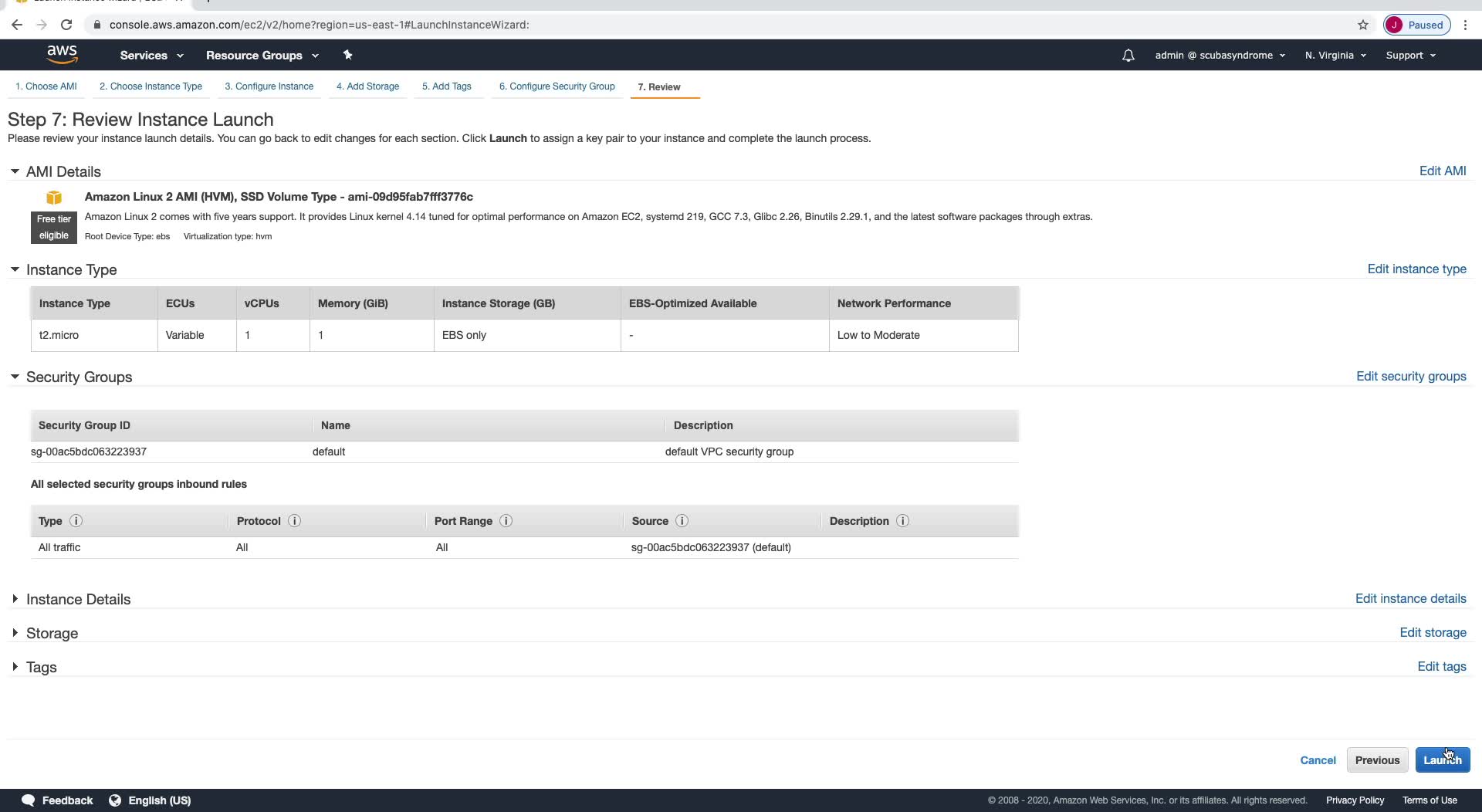1482x812 pixels.
Task: Click the site lock icon in address bar
Action: coord(96,25)
